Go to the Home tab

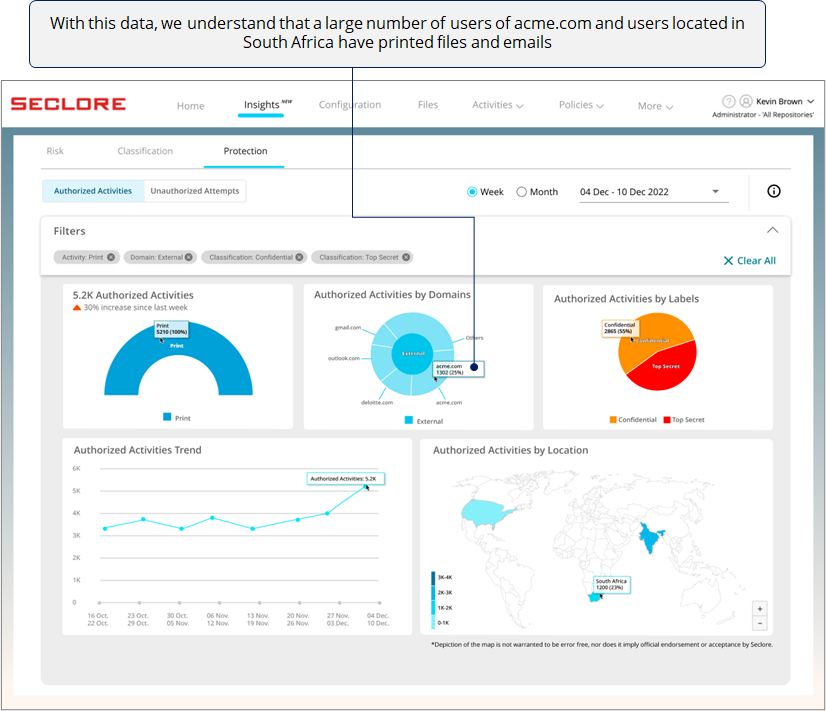(x=190, y=106)
